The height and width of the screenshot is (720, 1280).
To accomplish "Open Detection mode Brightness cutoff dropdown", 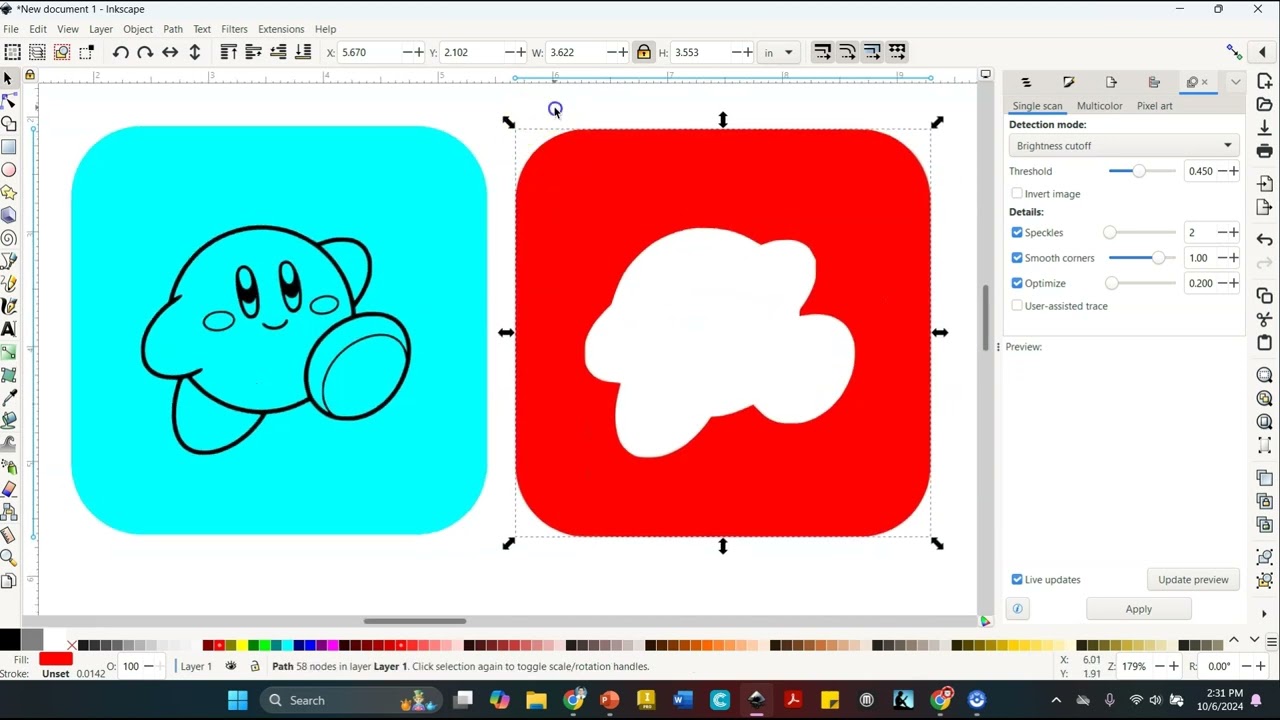I will point(1124,146).
